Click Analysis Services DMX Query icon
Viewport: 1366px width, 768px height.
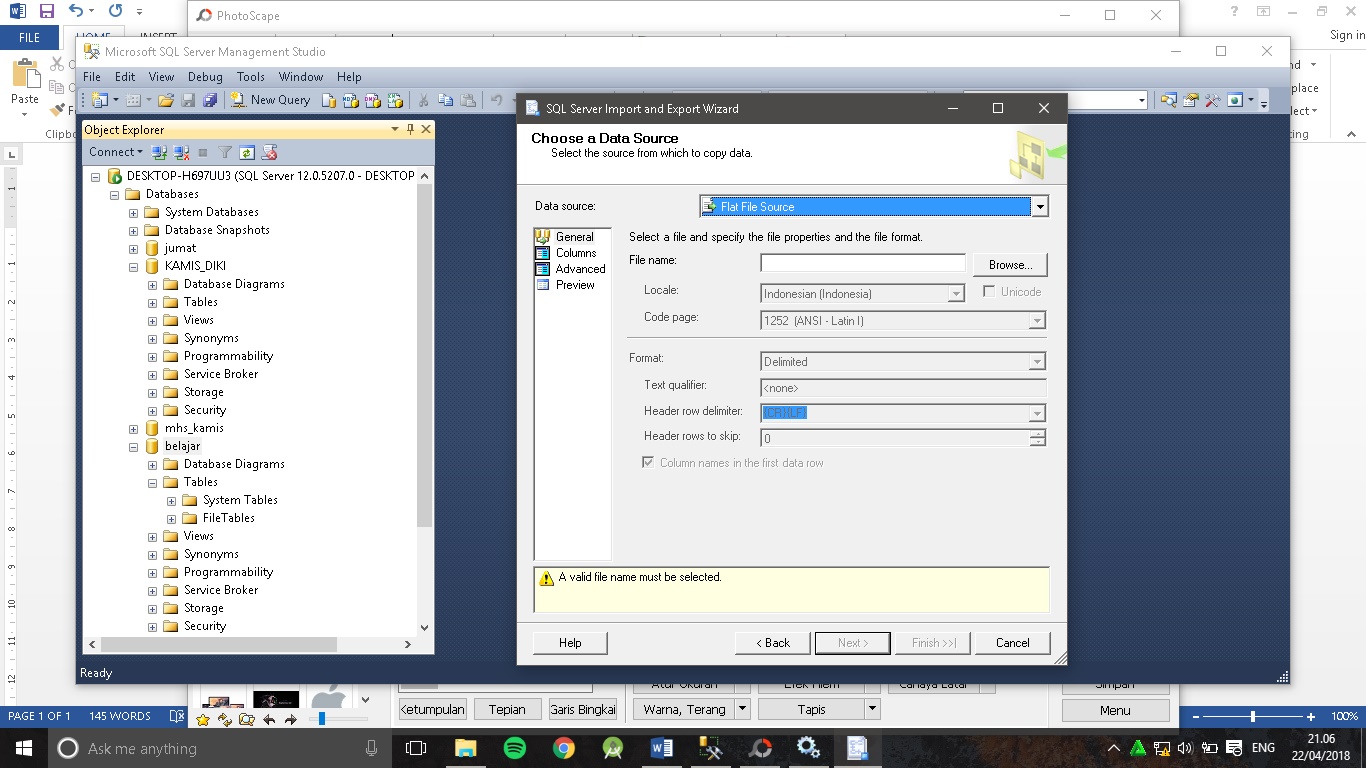pos(373,100)
